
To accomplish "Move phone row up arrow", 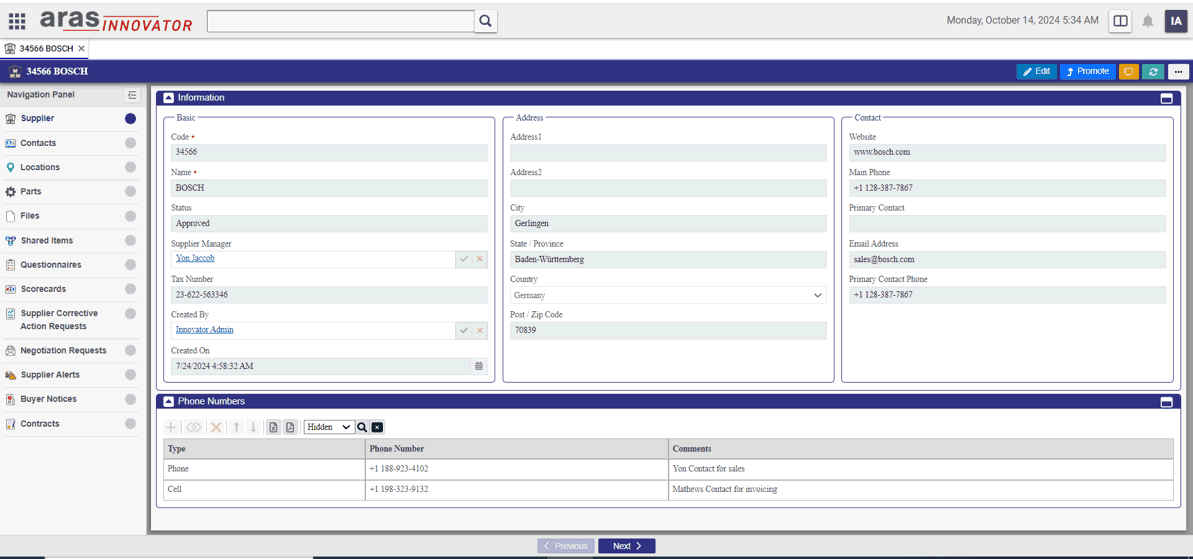I will (237, 427).
